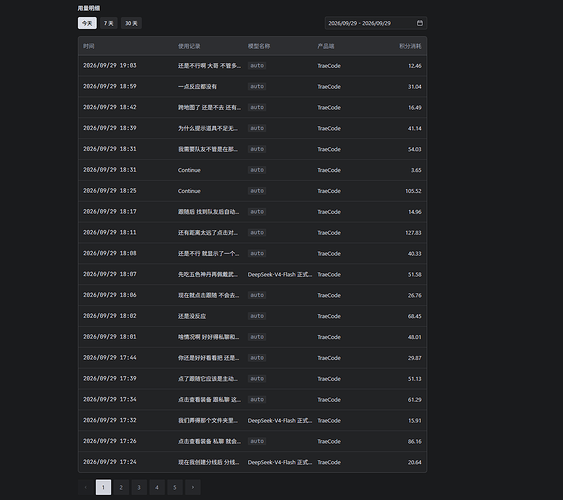Viewport: 563px width, 500px height.
Task: Click the credit value 61.29
Action: pos(415,399)
